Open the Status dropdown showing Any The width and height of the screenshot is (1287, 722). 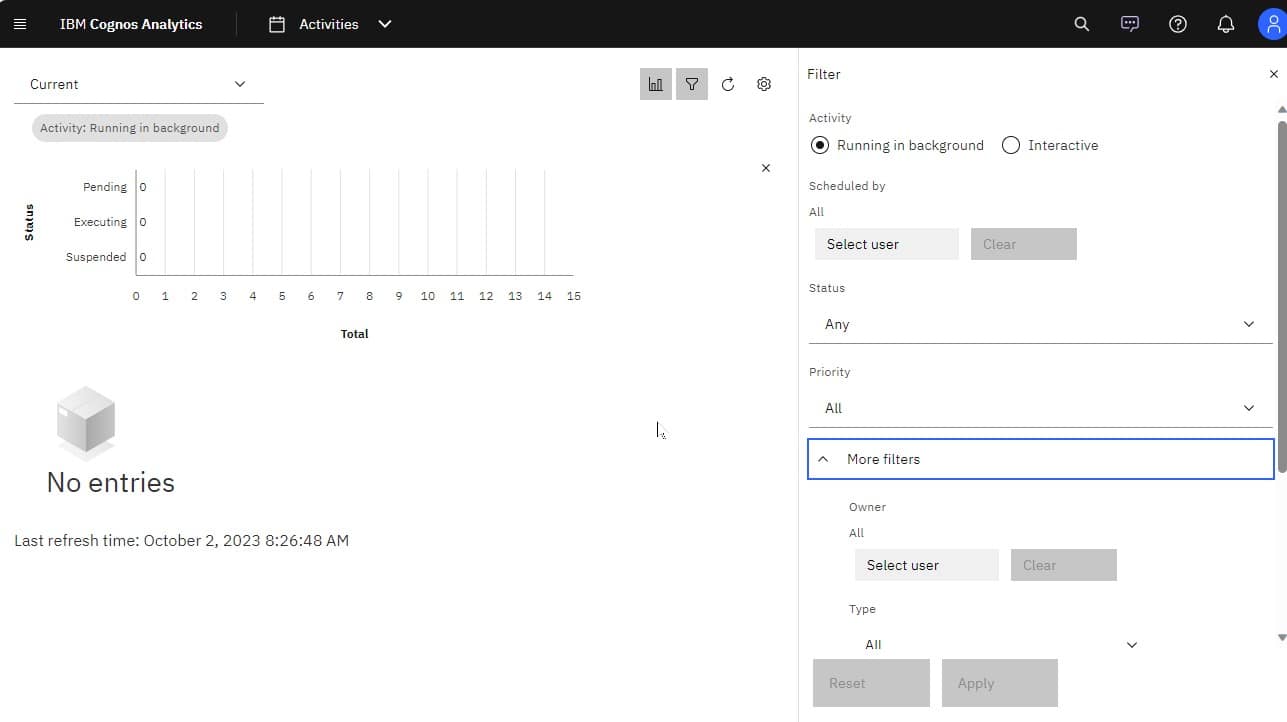[x=1040, y=323]
